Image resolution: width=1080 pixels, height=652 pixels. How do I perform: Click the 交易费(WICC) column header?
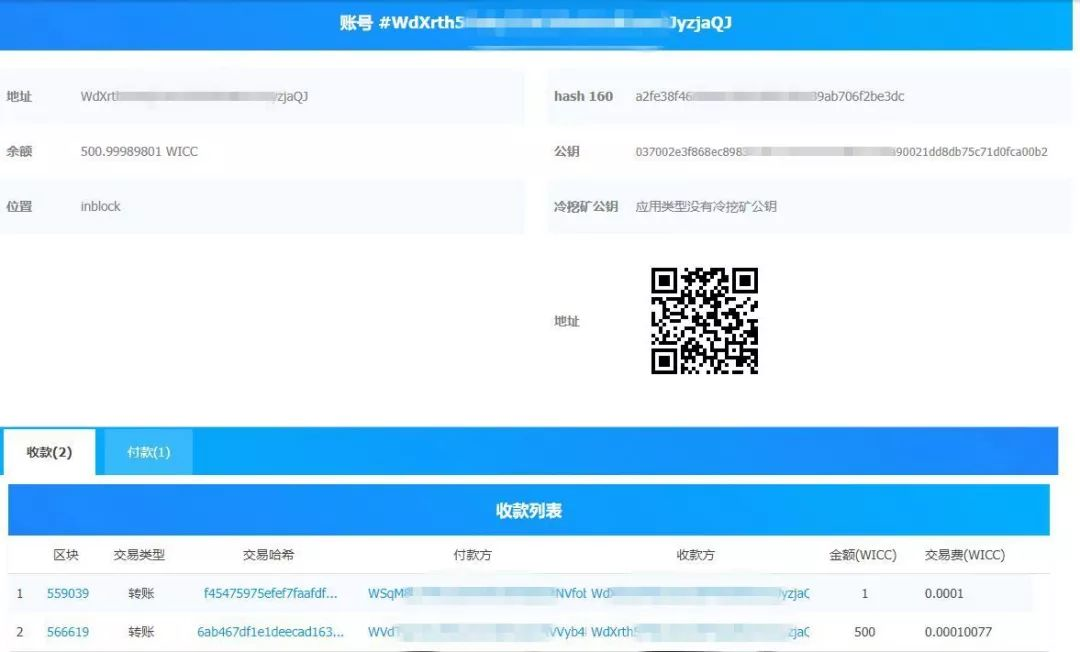coord(965,555)
